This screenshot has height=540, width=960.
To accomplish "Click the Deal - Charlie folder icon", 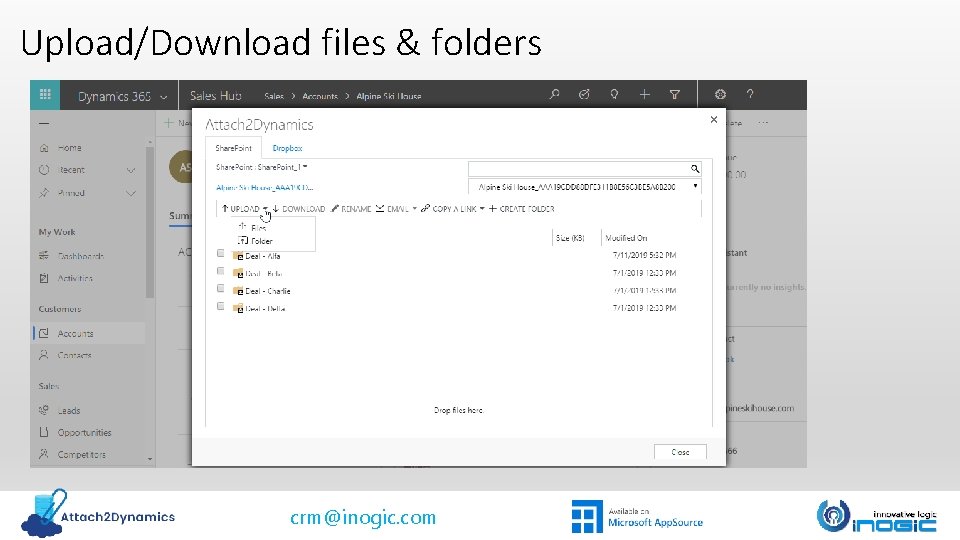I will click(x=238, y=291).
